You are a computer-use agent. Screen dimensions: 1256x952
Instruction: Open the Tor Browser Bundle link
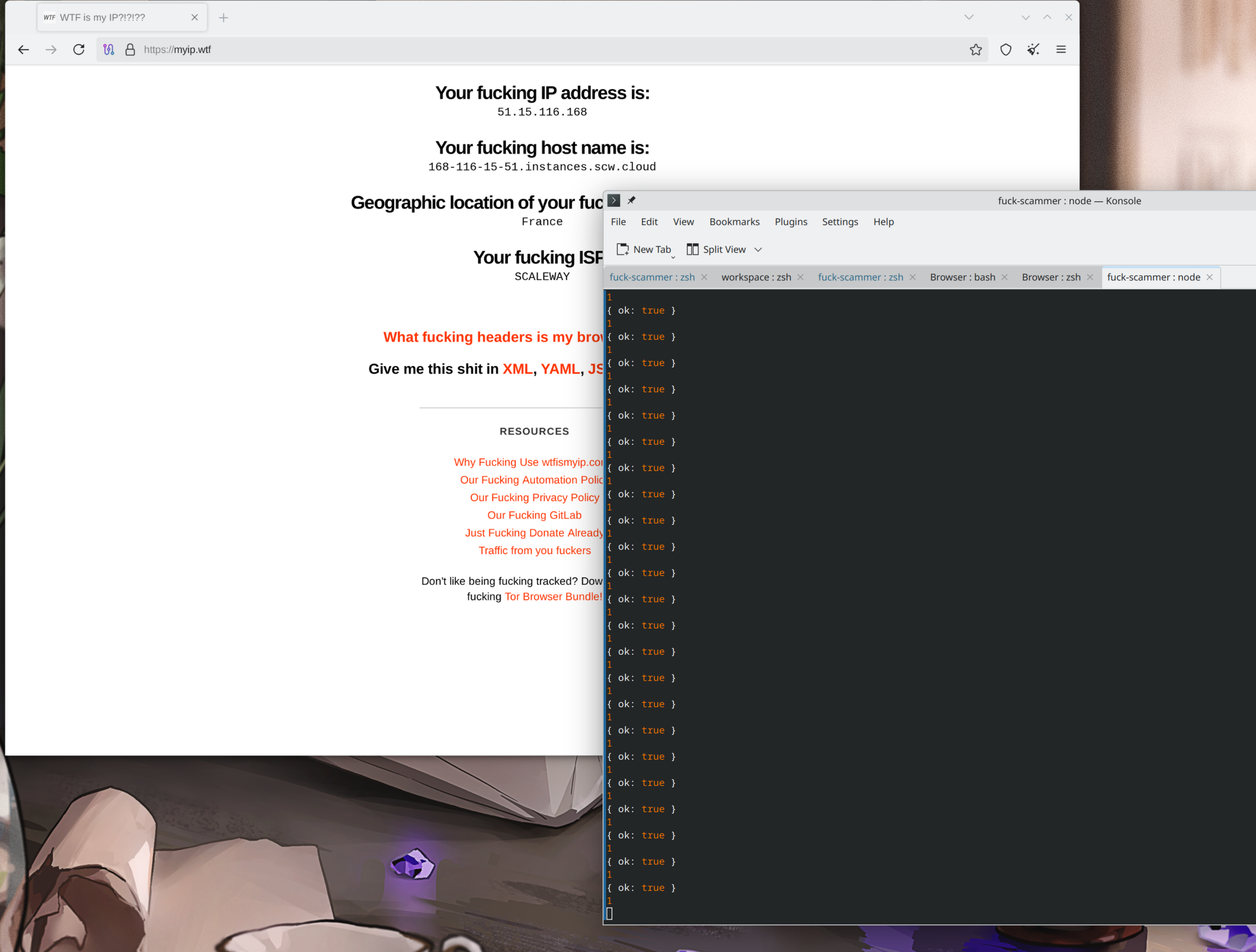tap(553, 596)
